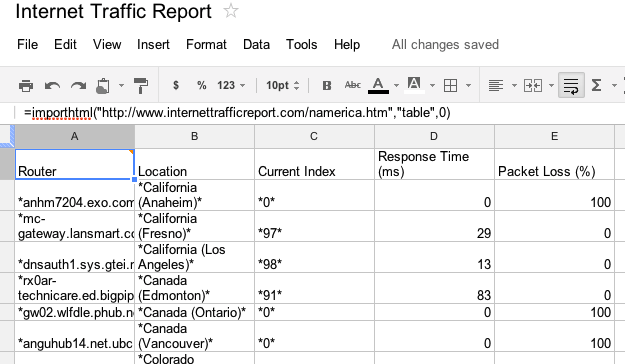
Task: Select the *anhm7204.exo.com cell
Action: (75, 195)
